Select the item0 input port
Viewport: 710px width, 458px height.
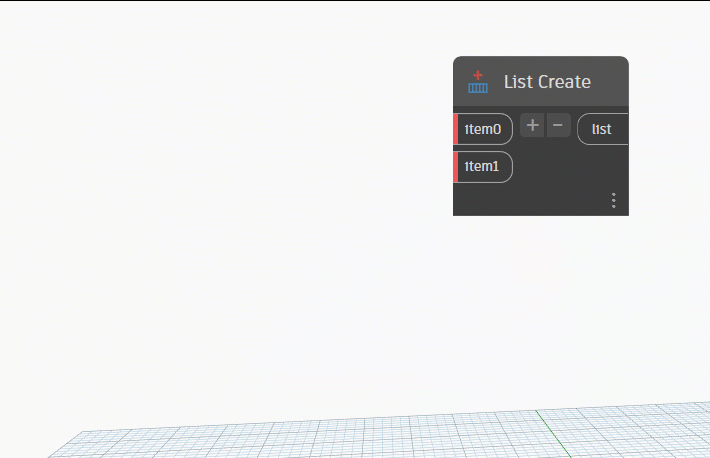486,129
